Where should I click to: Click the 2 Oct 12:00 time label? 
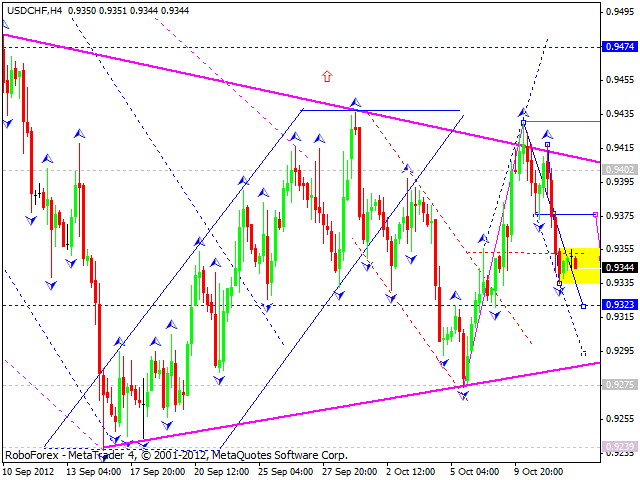(x=411, y=472)
